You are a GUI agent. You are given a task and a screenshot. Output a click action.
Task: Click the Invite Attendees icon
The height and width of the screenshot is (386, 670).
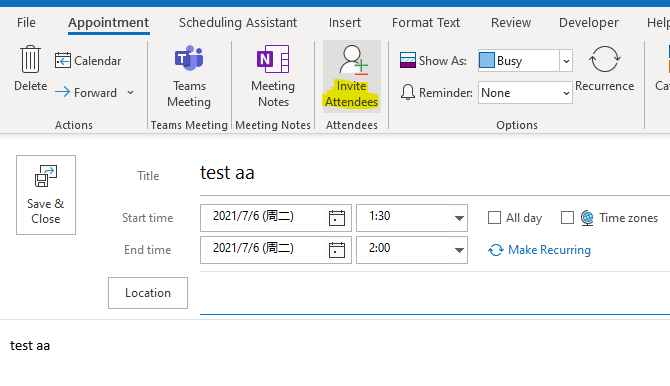point(353,60)
